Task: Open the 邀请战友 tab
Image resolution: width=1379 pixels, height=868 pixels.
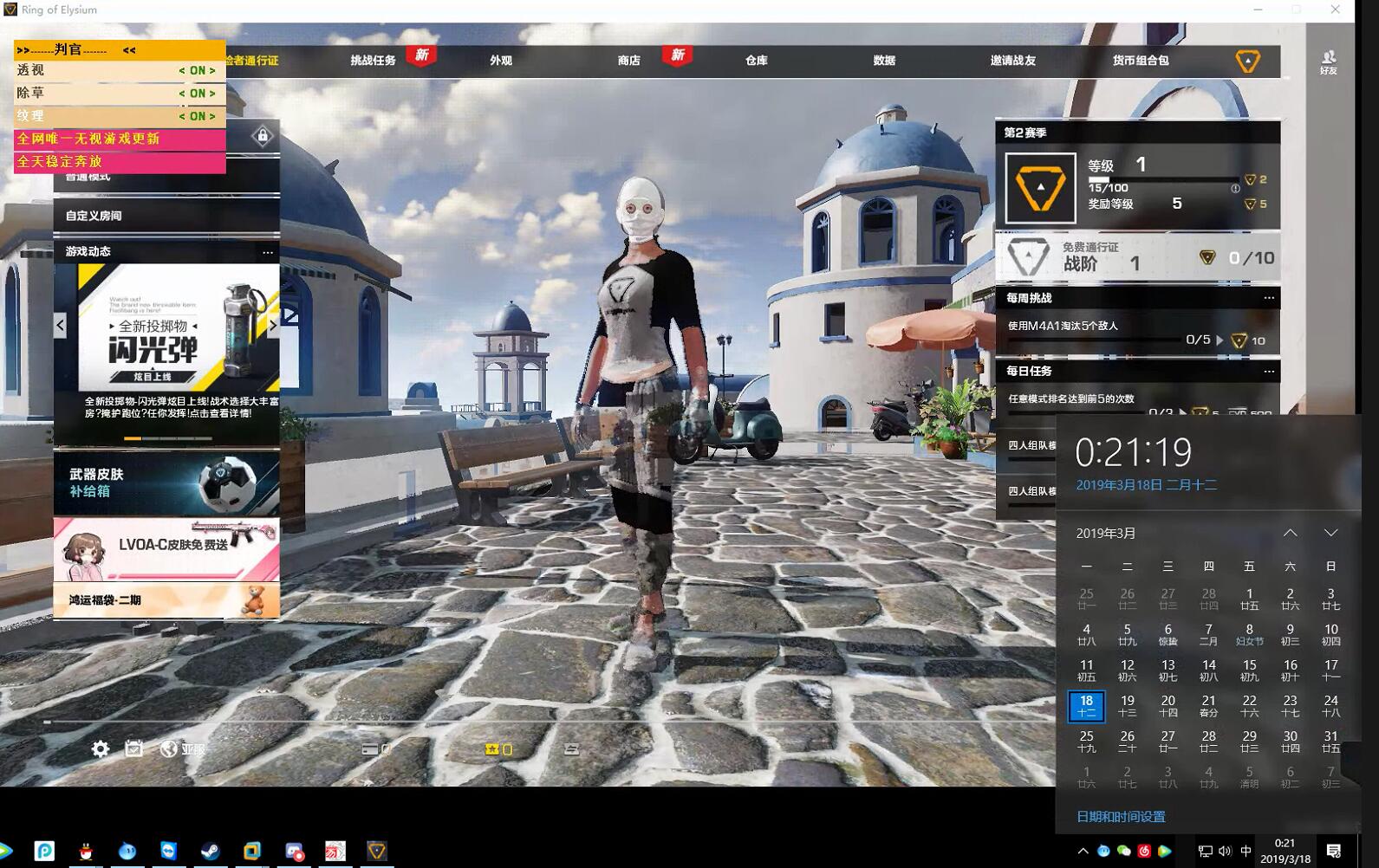Action: (1012, 61)
